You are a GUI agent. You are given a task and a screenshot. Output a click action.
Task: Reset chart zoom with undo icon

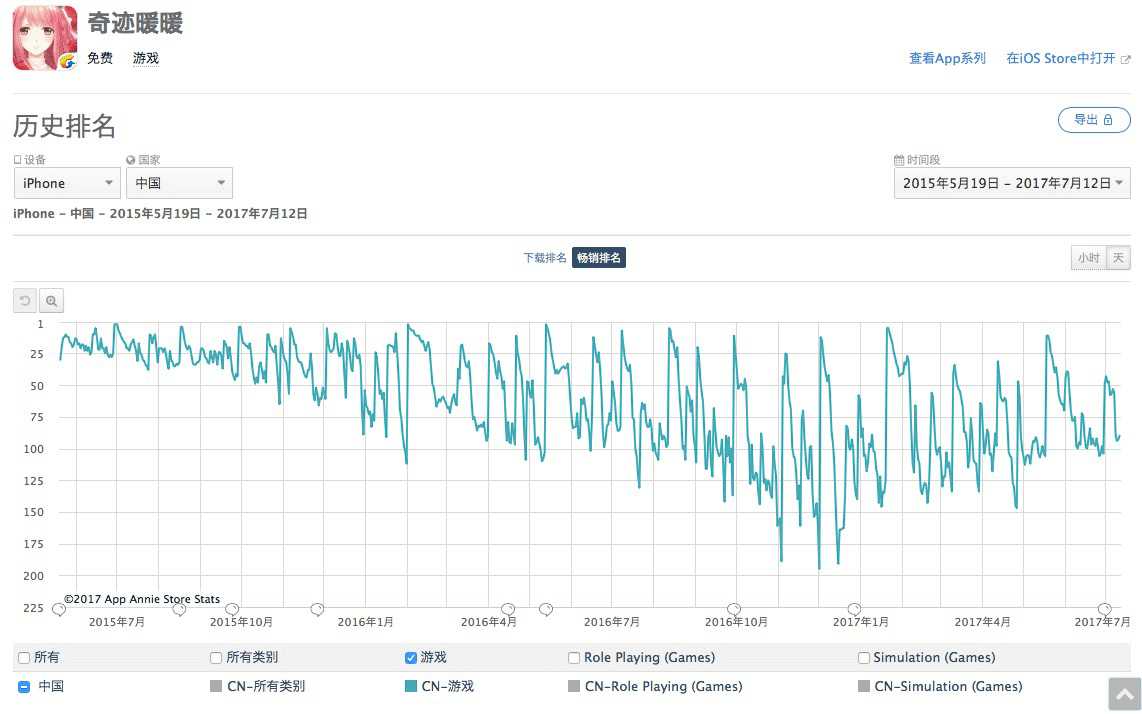coord(25,300)
